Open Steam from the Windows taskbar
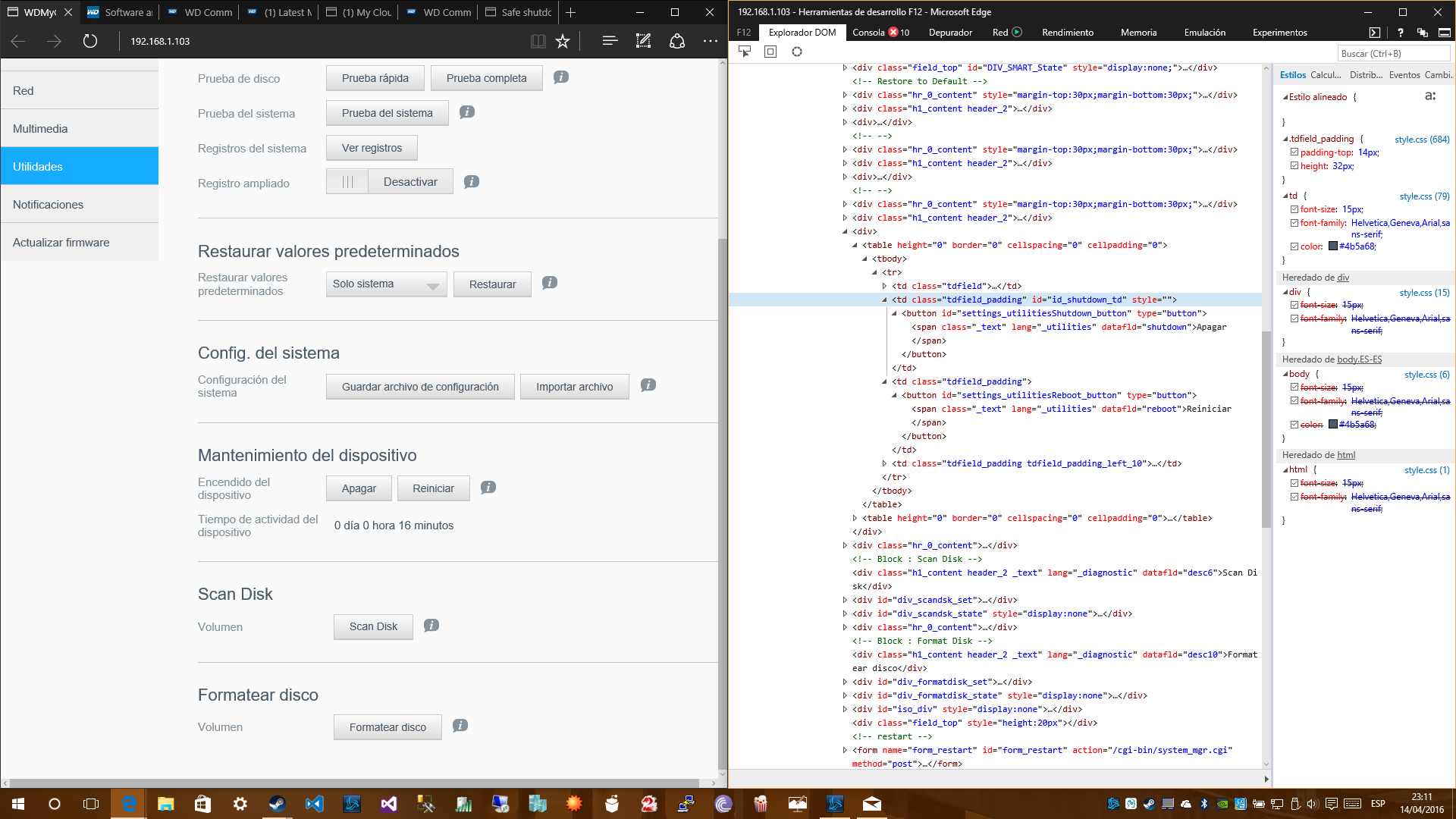Viewport: 1456px width, 819px height. (277, 804)
